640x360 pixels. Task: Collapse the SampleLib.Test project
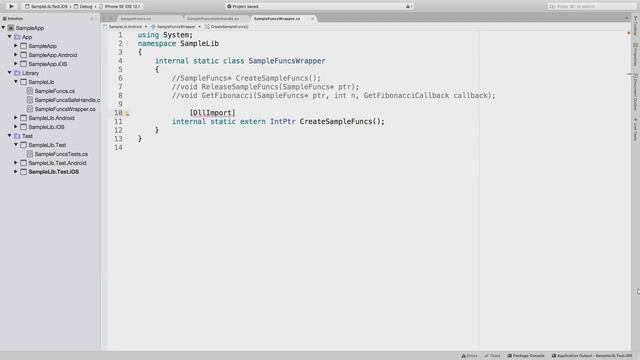point(16,144)
